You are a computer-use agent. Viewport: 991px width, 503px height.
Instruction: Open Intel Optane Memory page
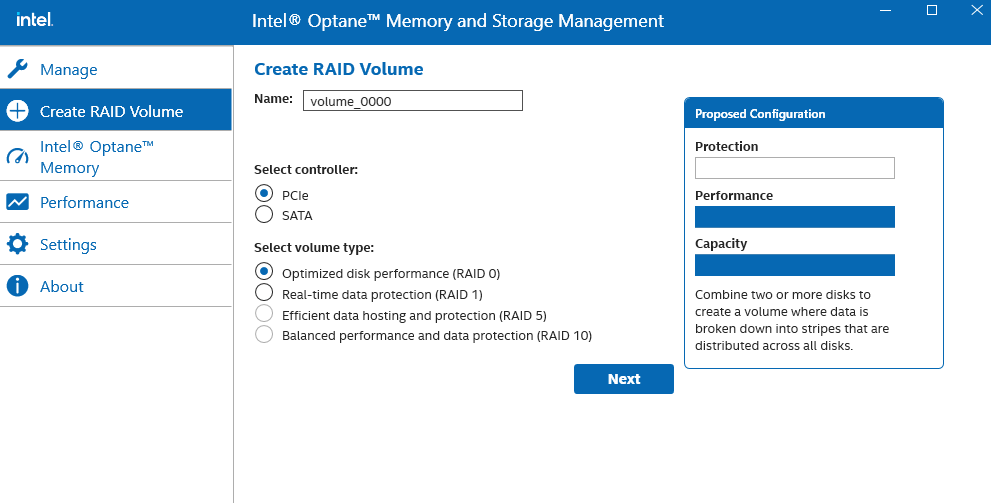116,156
